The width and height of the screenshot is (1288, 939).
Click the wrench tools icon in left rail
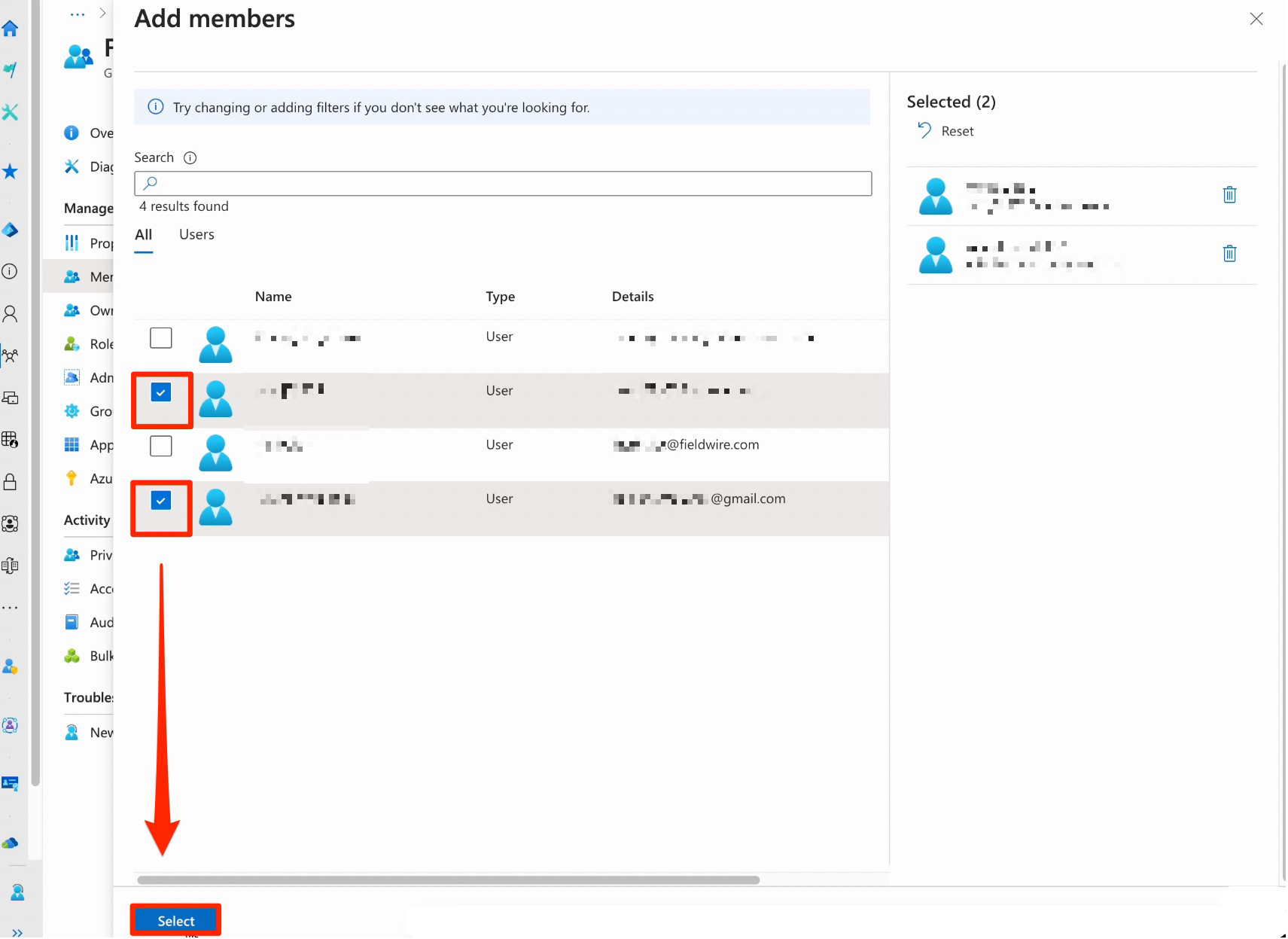point(10,112)
